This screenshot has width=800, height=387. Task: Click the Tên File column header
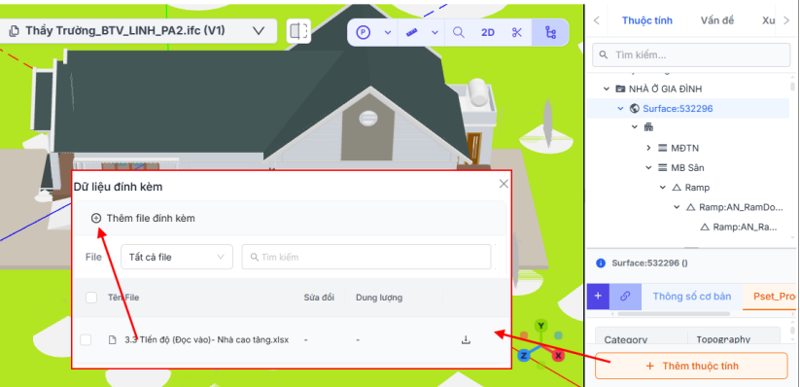pyautogui.click(x=123, y=297)
